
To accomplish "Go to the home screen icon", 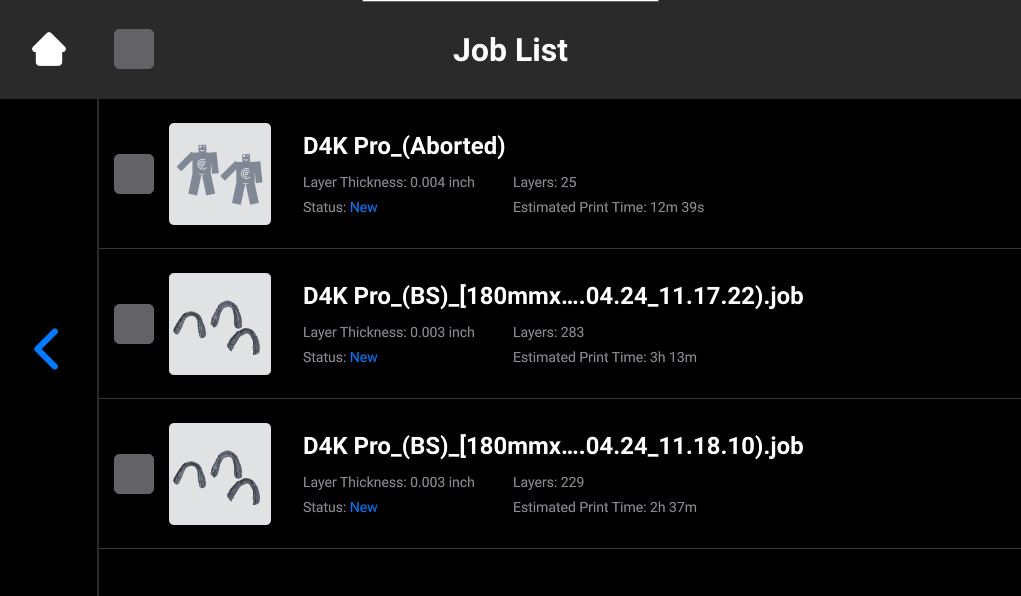I will click(49, 50).
